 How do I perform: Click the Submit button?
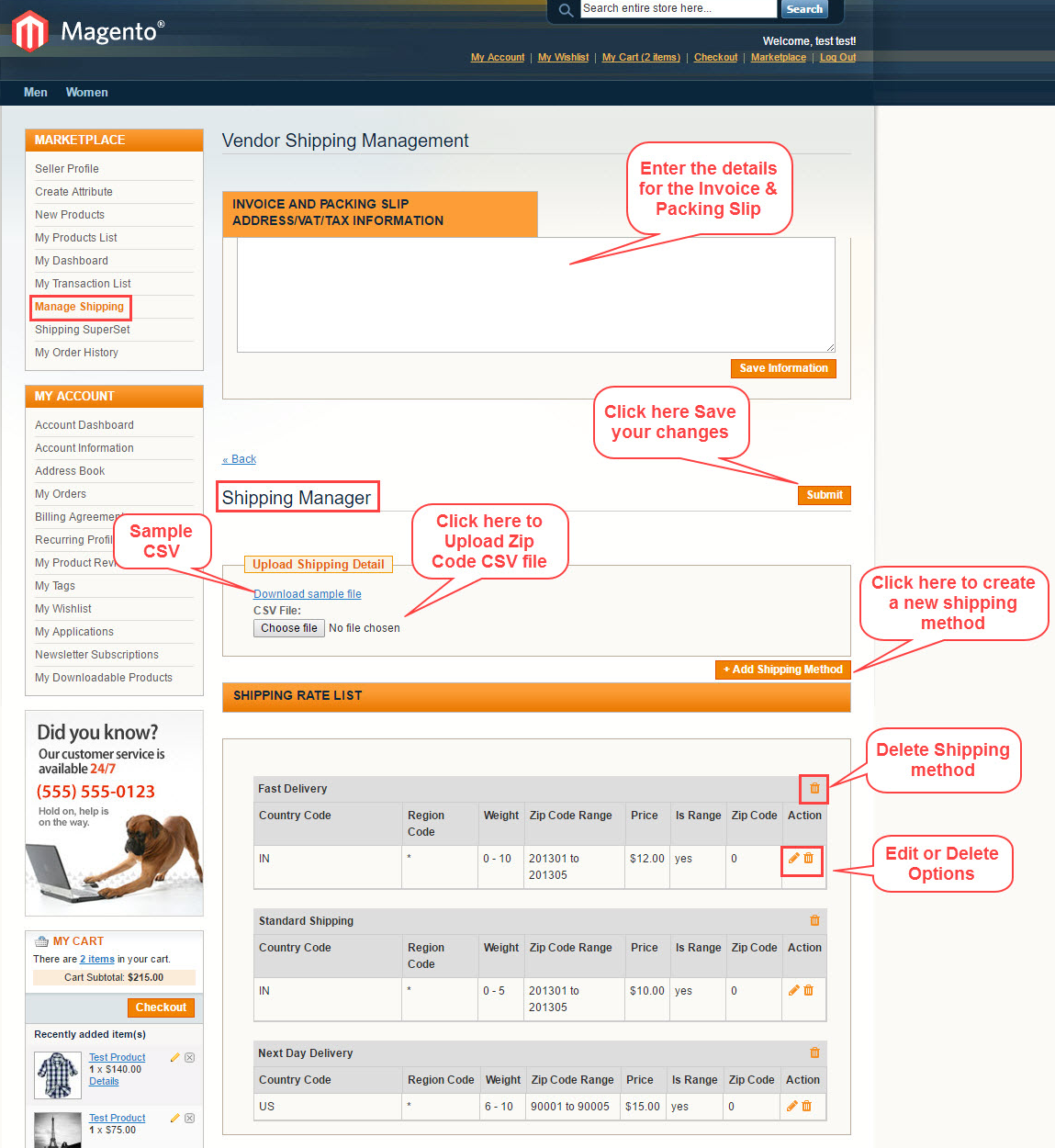point(825,495)
